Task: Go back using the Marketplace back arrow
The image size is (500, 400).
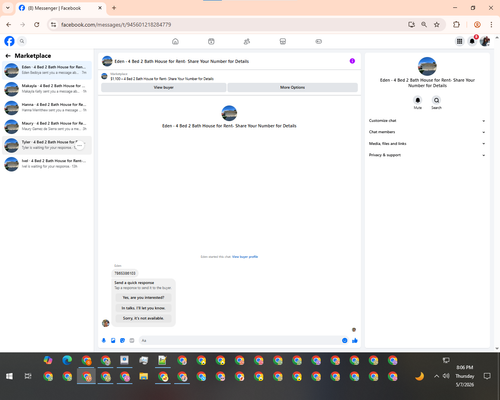Action: tap(8, 56)
